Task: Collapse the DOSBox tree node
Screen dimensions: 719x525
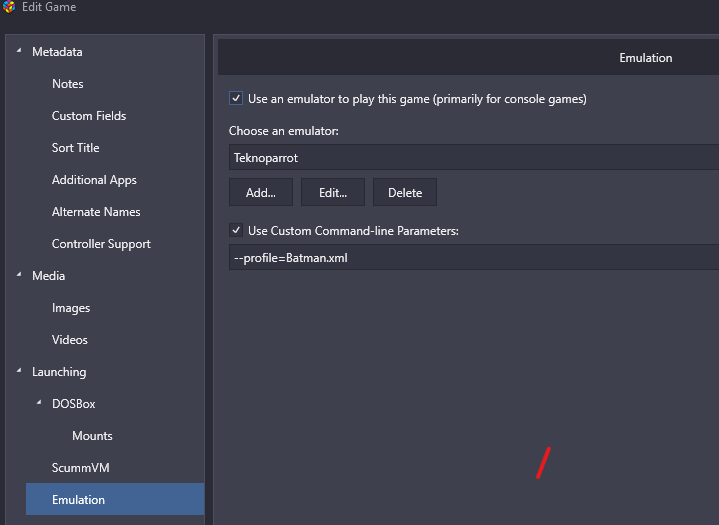Action: pyautogui.click(x=39, y=403)
